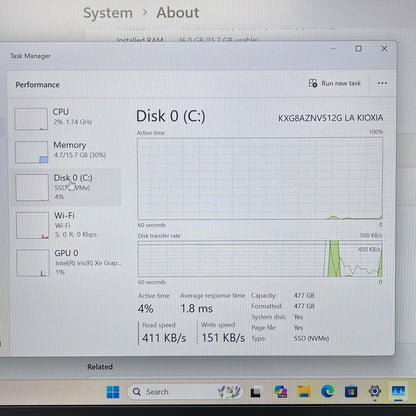Click the Related heading in Settings
Image resolution: width=416 pixels, height=416 pixels.
click(100, 367)
